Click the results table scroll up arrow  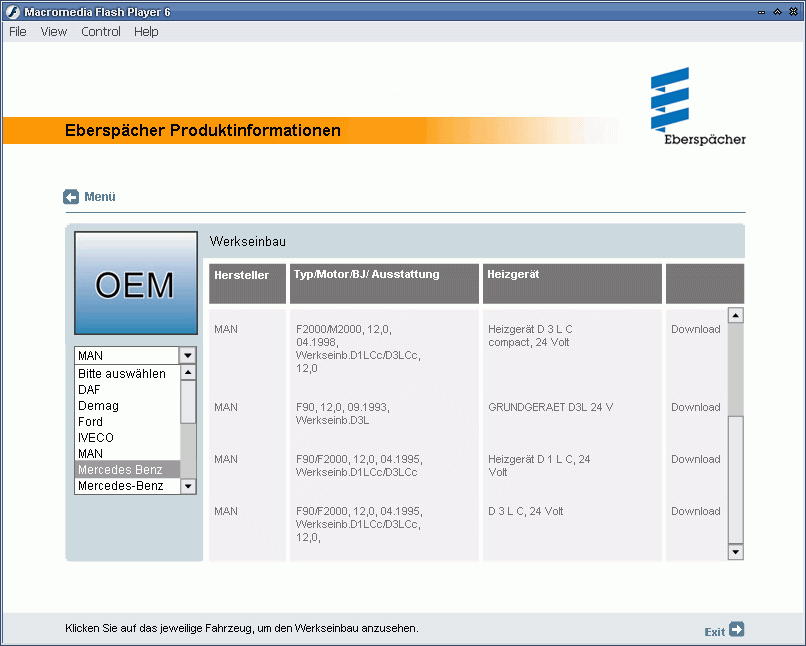(736, 315)
